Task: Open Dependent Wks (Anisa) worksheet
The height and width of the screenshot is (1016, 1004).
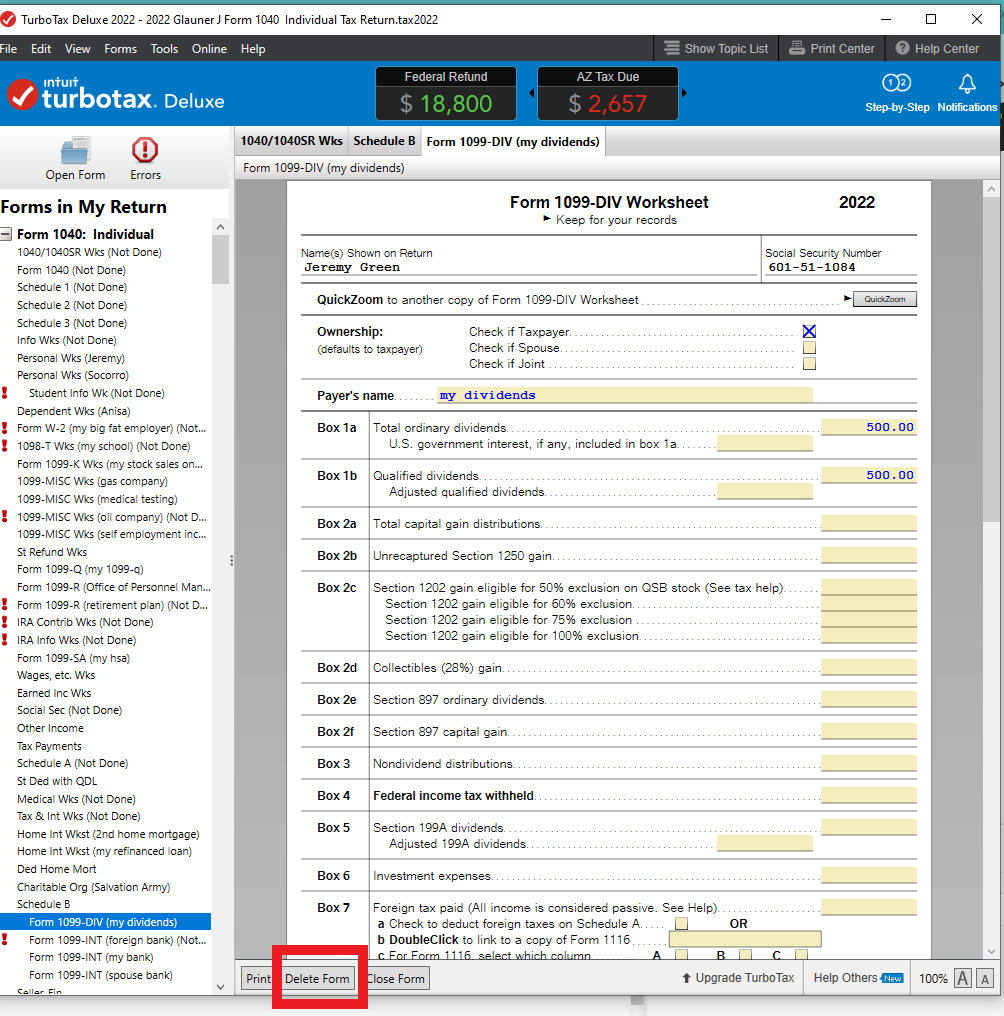Action: coord(73,411)
